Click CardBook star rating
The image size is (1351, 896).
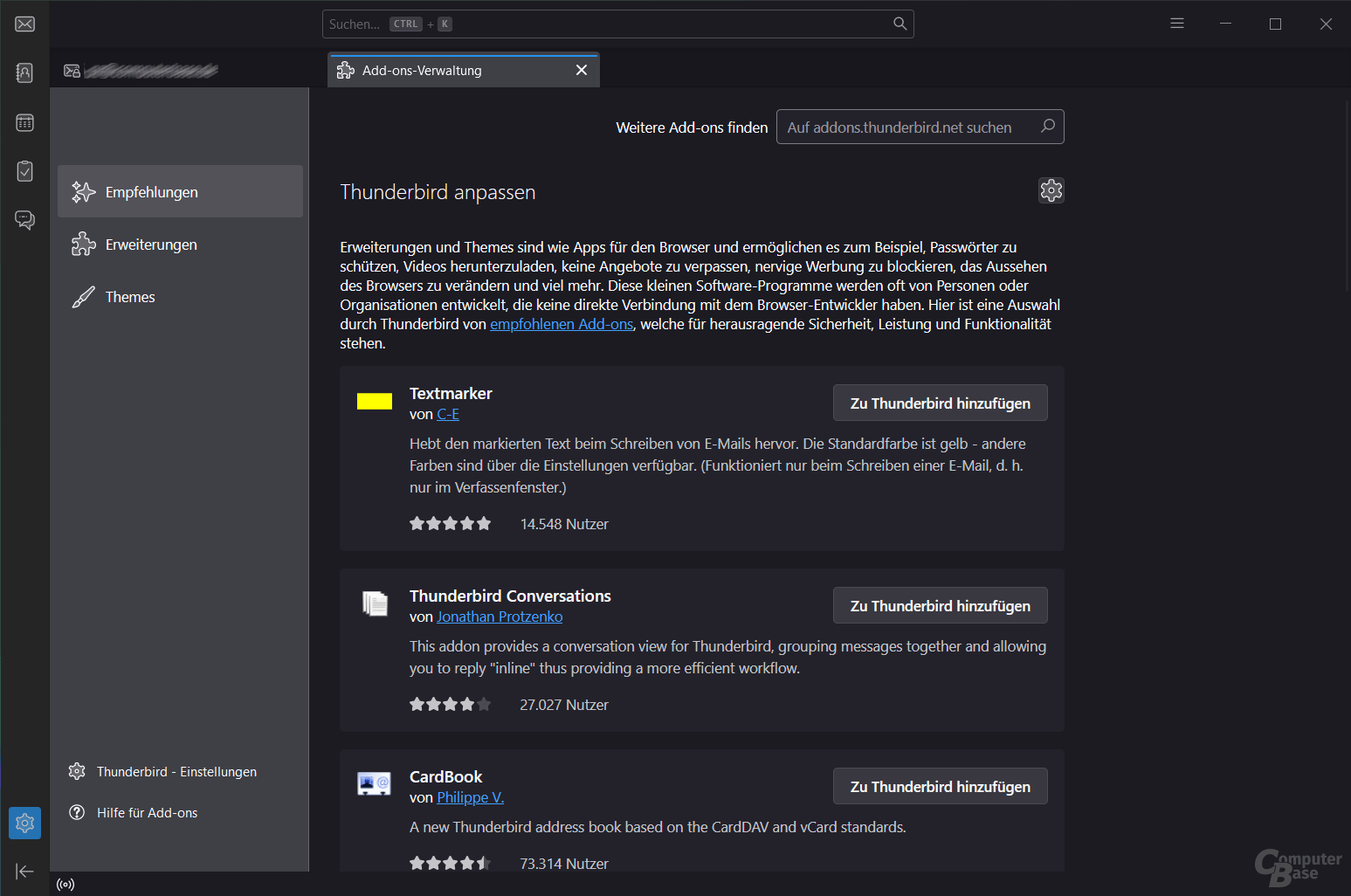click(451, 864)
